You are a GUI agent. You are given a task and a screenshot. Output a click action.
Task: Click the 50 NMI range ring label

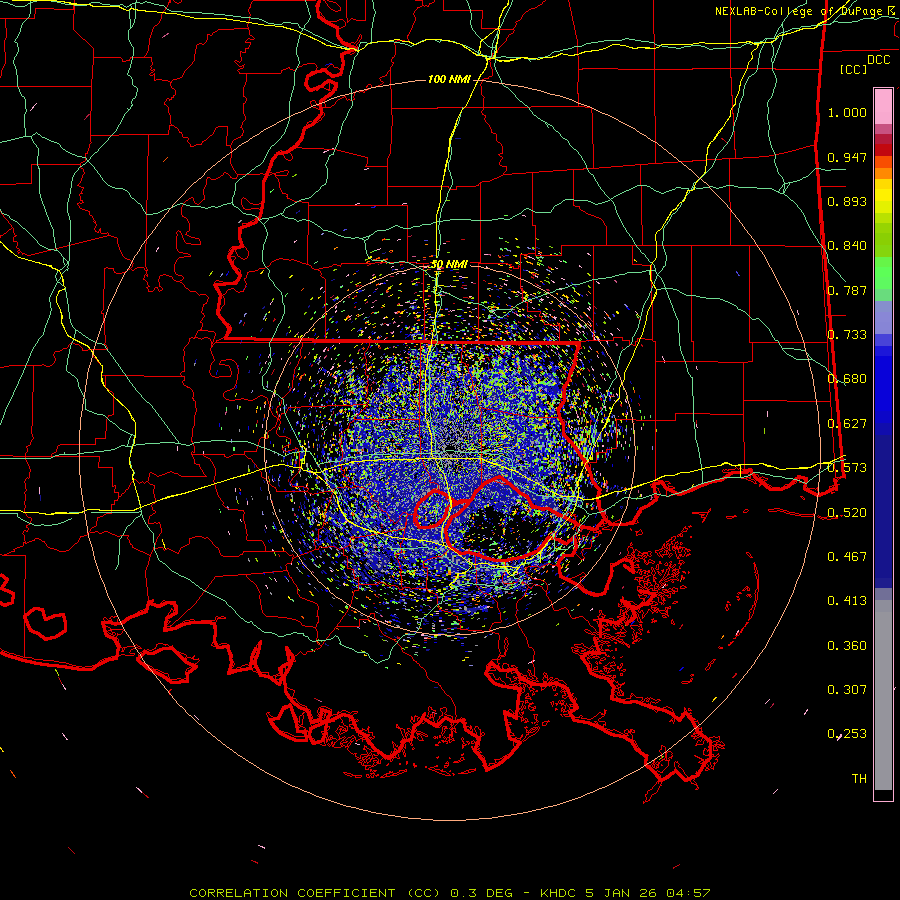click(x=449, y=264)
